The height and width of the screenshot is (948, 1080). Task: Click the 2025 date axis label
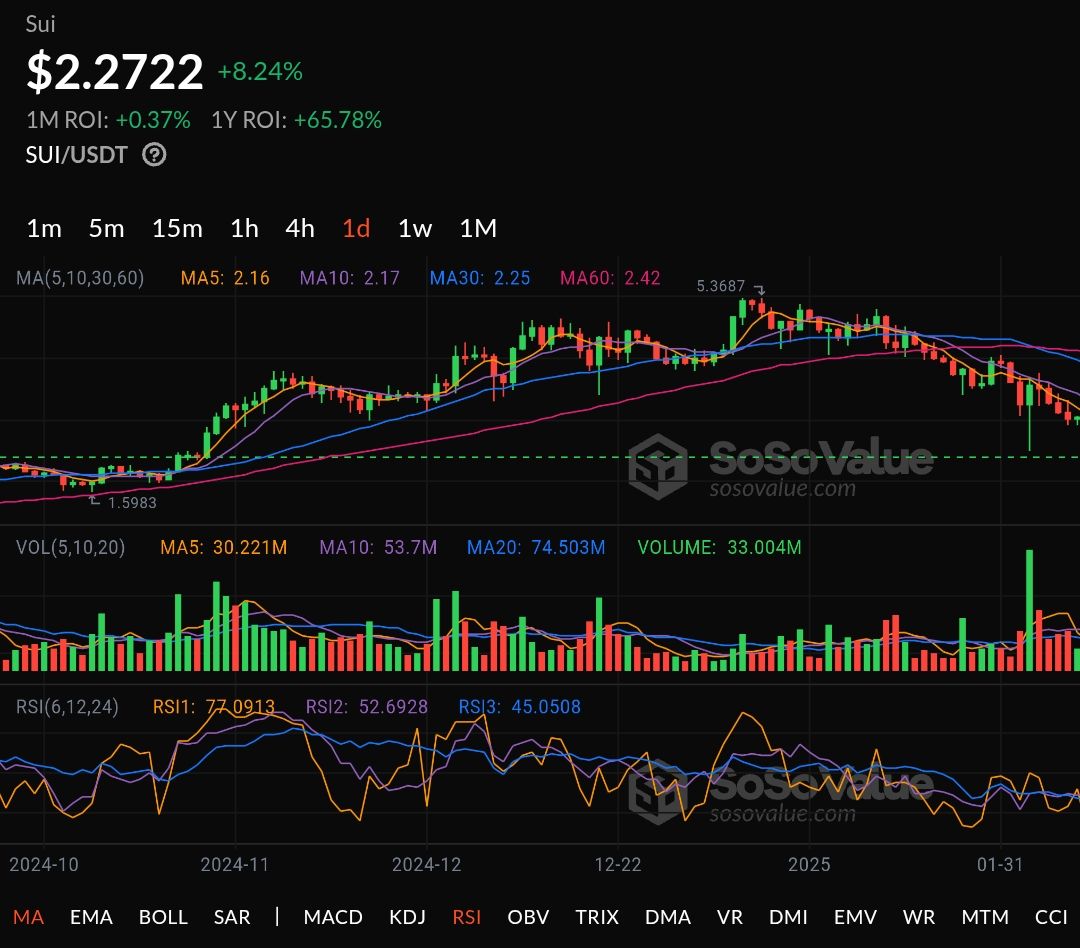[809, 864]
